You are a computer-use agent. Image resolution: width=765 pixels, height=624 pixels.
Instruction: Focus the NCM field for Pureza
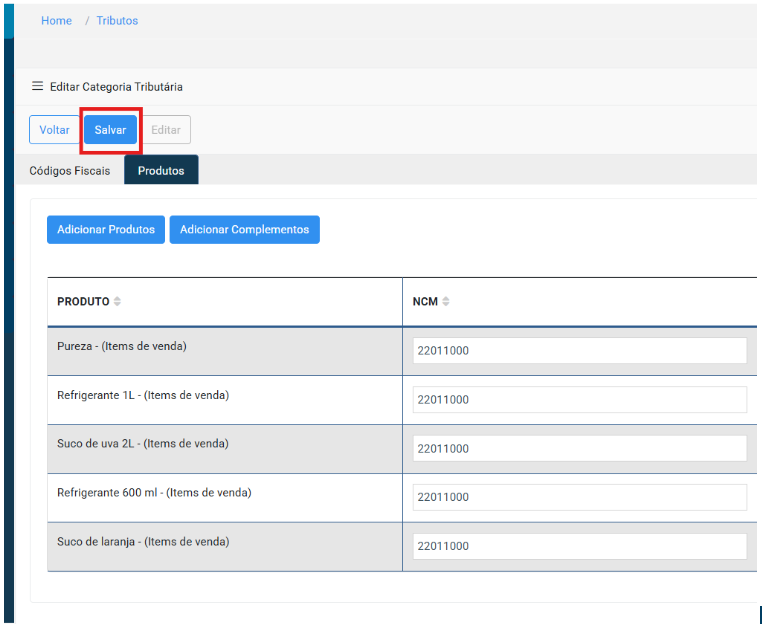point(579,351)
